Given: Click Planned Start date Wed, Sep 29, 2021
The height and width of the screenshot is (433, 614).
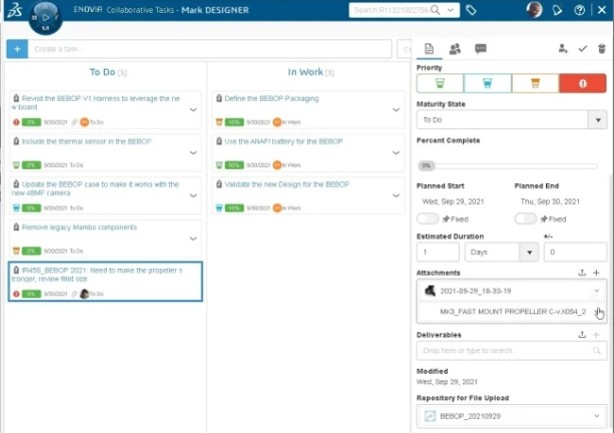Looking at the screenshot, I should (453, 202).
